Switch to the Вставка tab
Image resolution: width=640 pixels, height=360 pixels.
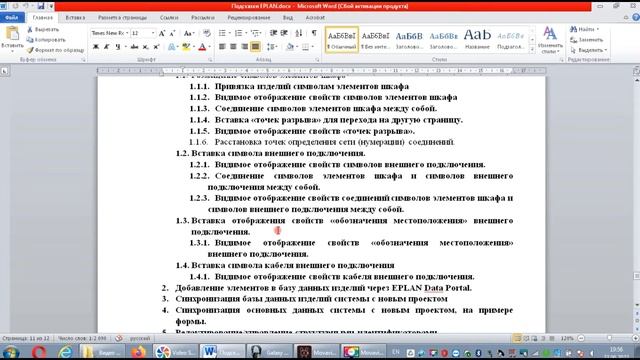tap(75, 18)
